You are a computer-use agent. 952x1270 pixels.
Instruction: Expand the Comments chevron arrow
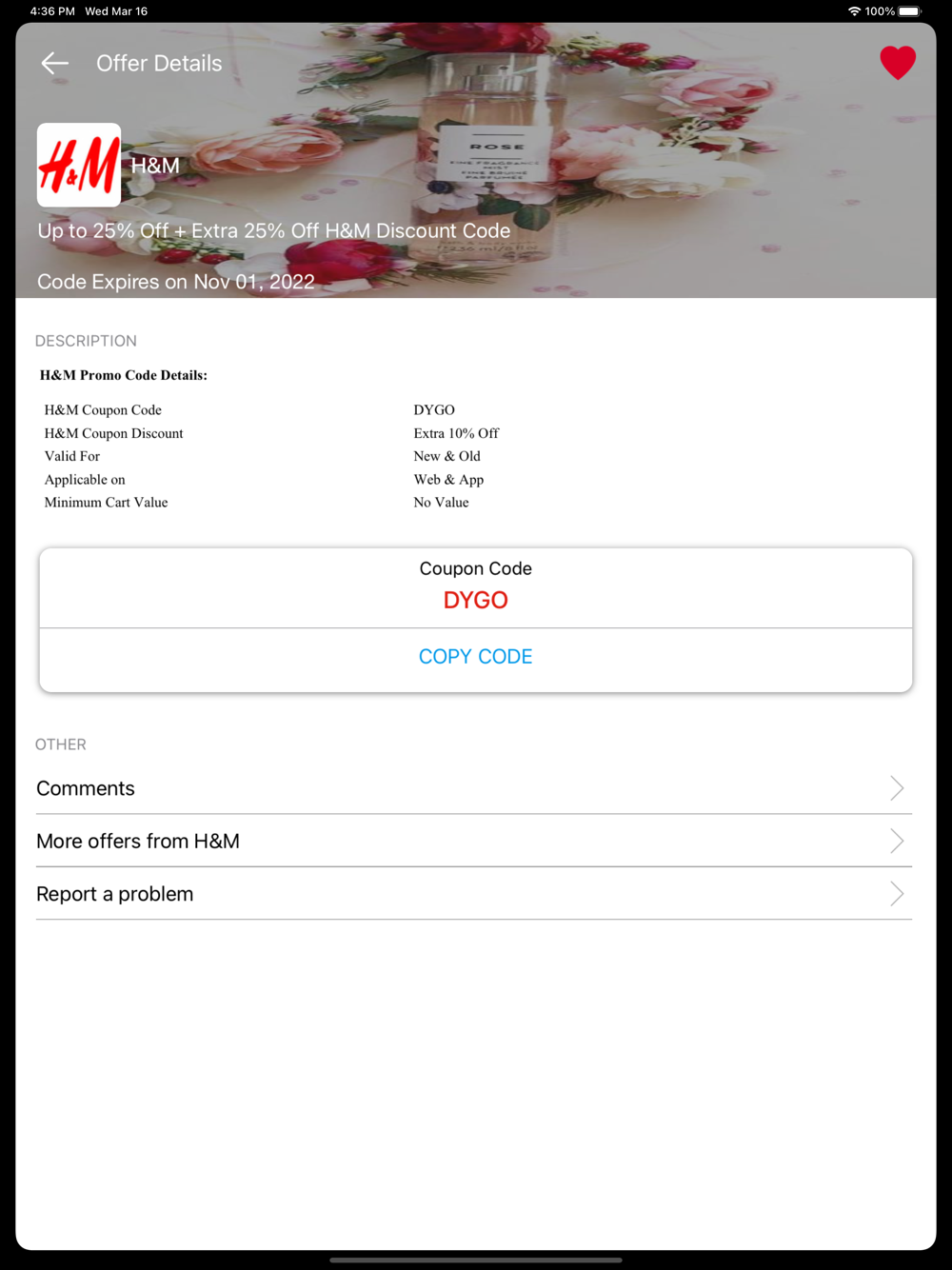[x=897, y=788]
